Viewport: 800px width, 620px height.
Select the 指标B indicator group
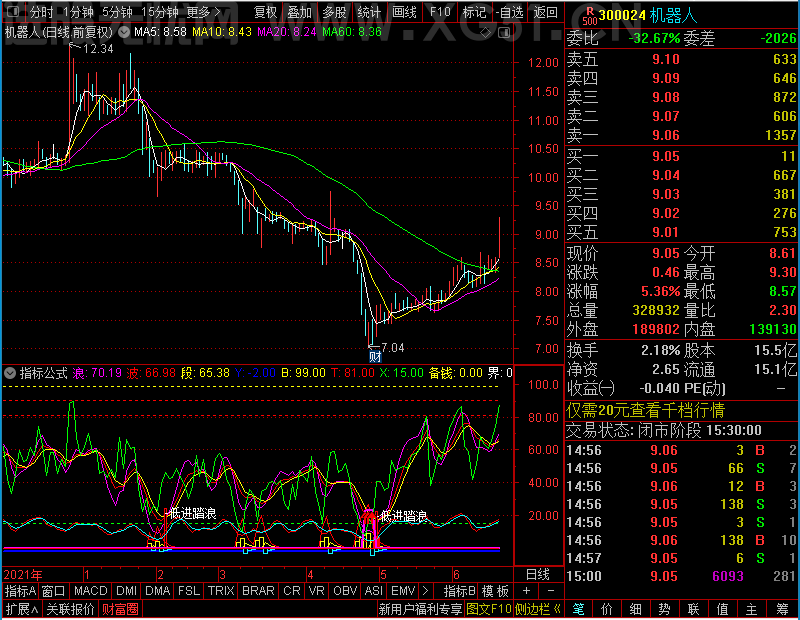pyautogui.click(x=460, y=591)
